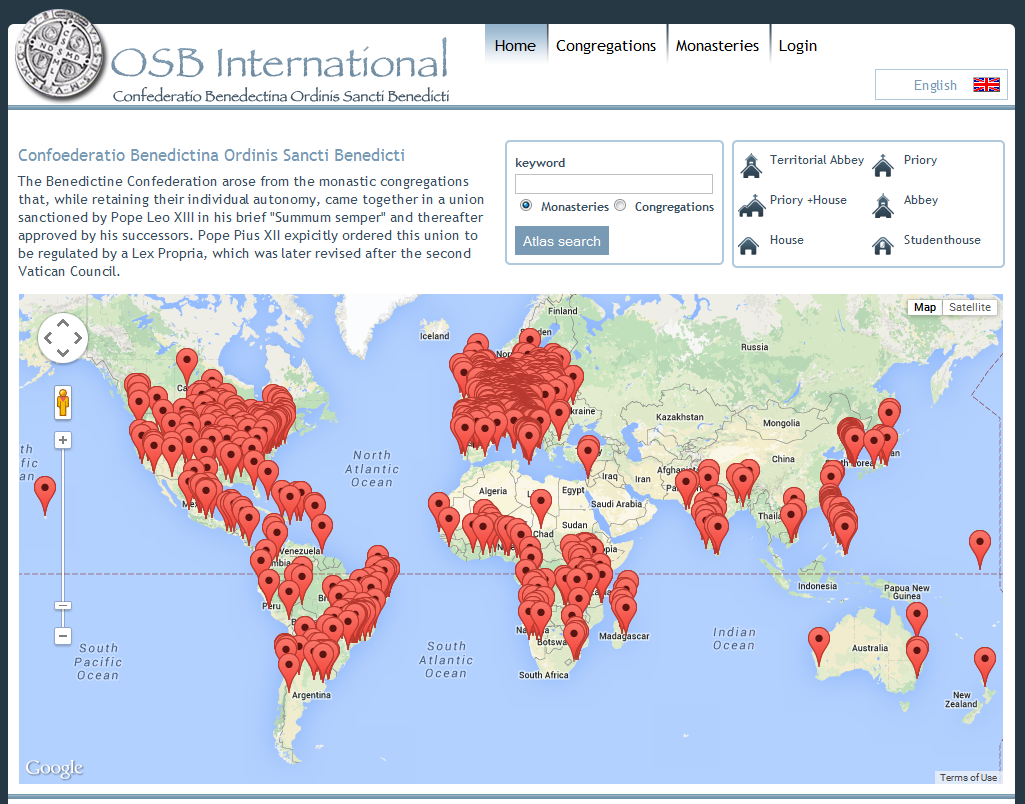Click the Studenthouse legend icon
Image resolution: width=1025 pixels, height=804 pixels.
883,246
